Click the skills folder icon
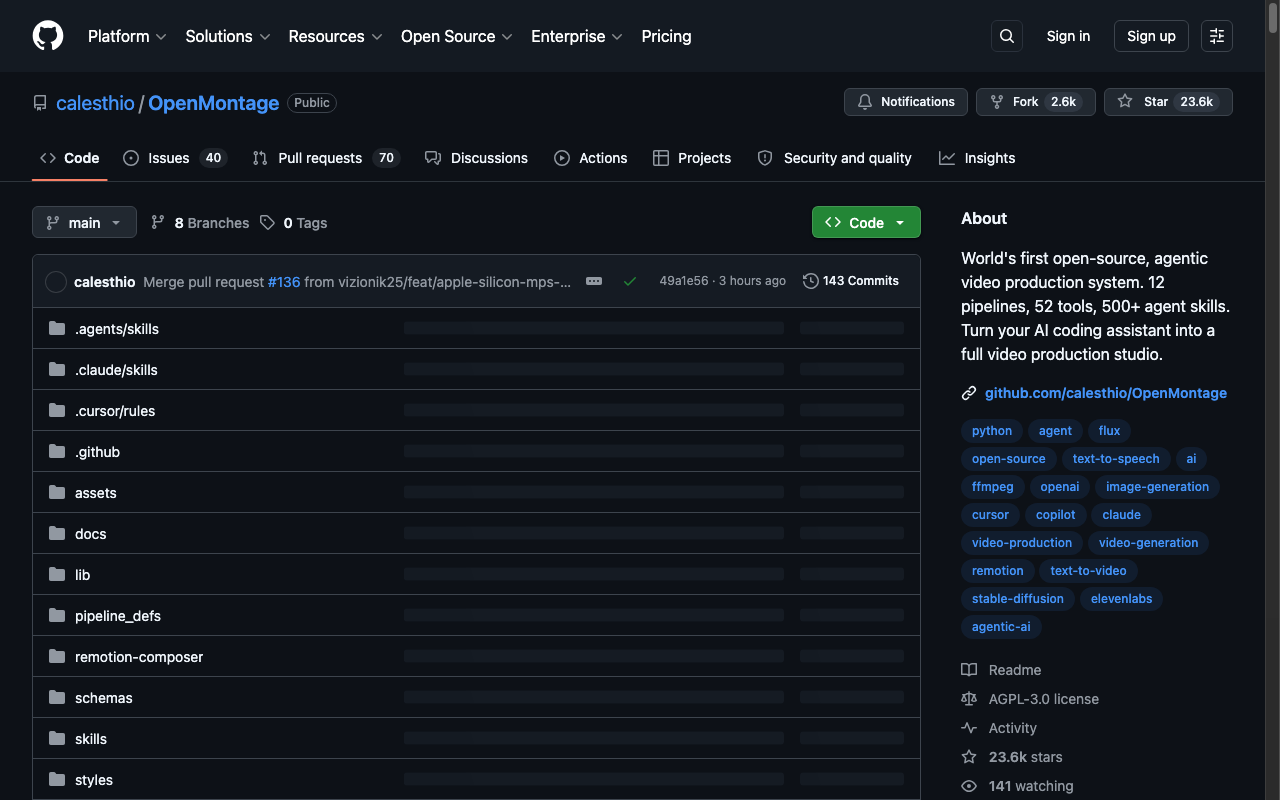The height and width of the screenshot is (800, 1280). (57, 739)
